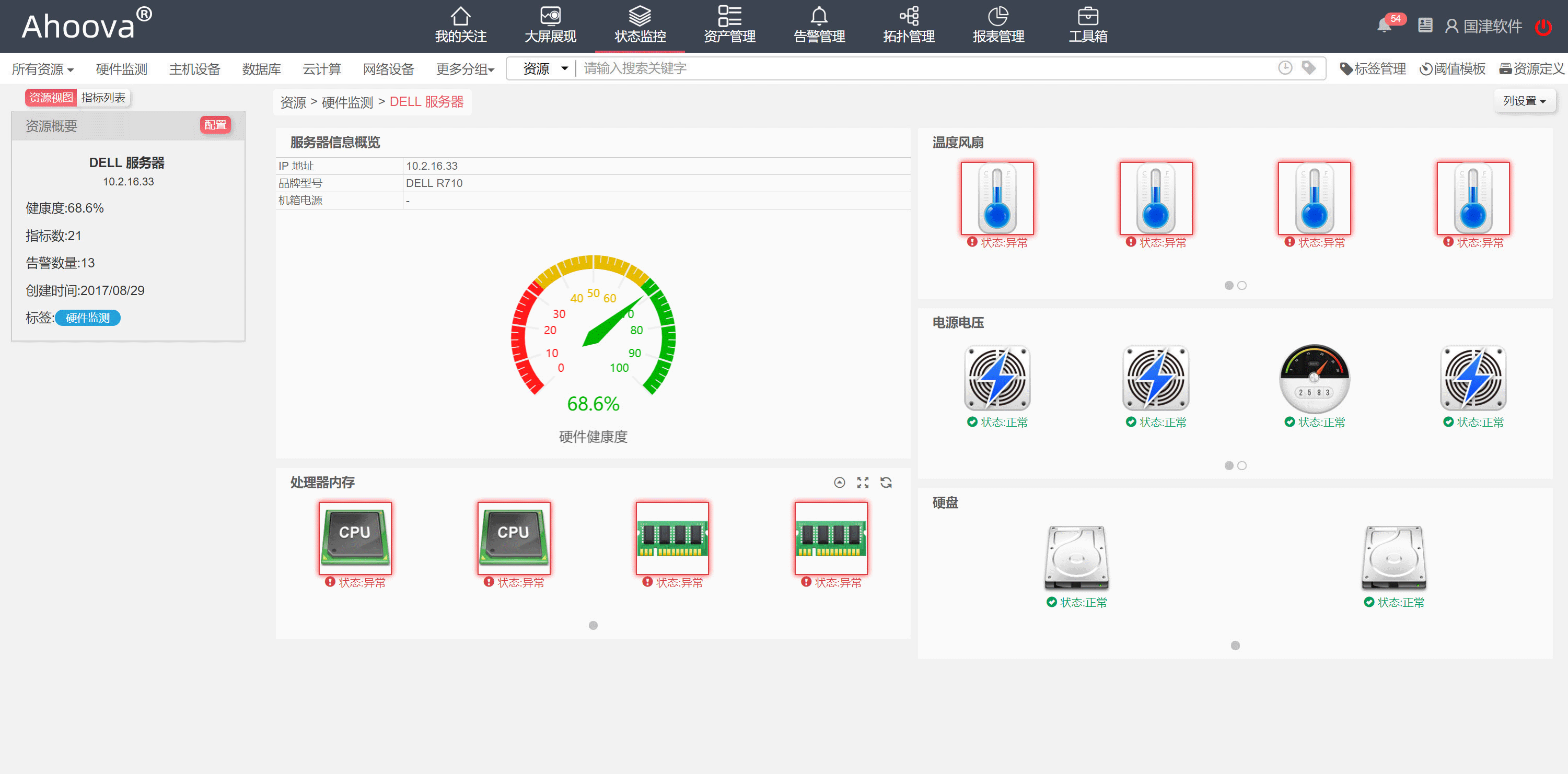
Task: Select first page dot of 温度风扇 carousel
Action: point(1229,285)
